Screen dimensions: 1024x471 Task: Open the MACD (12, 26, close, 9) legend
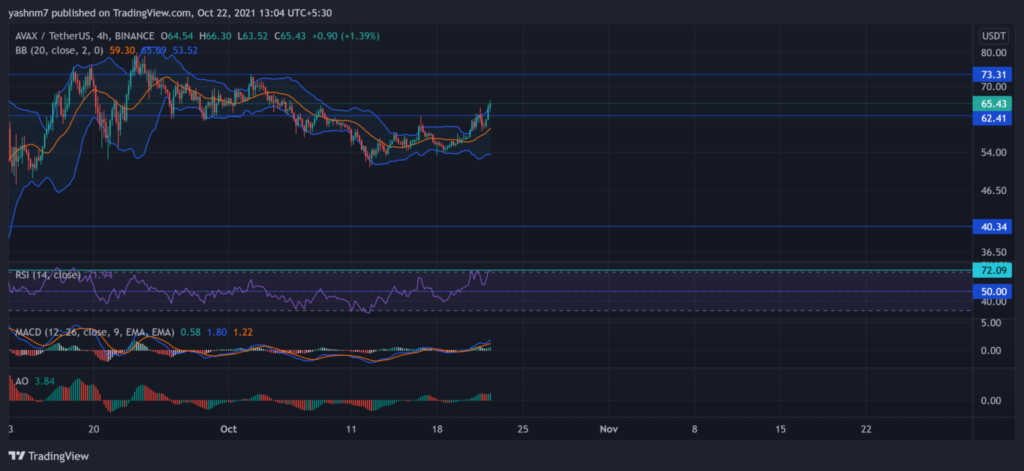92,331
